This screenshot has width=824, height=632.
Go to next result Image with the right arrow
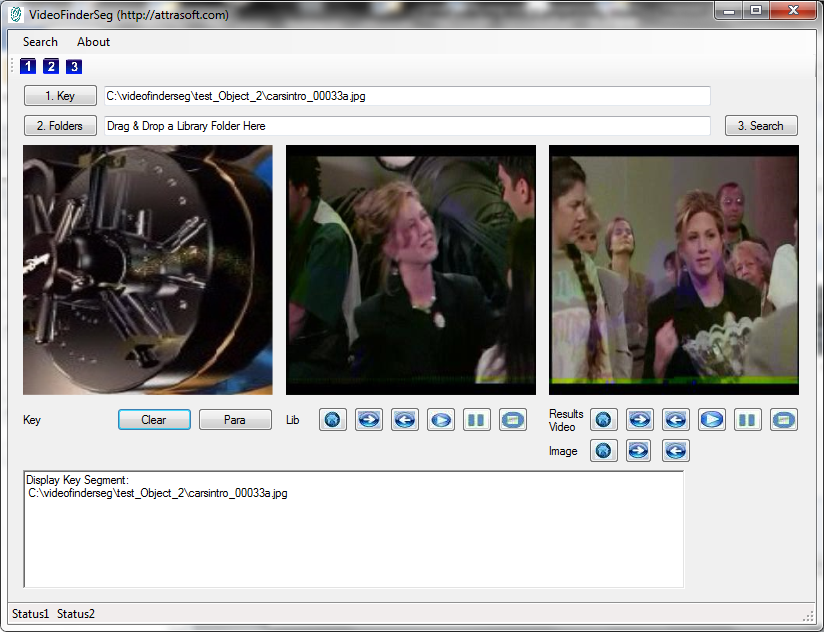click(x=638, y=451)
